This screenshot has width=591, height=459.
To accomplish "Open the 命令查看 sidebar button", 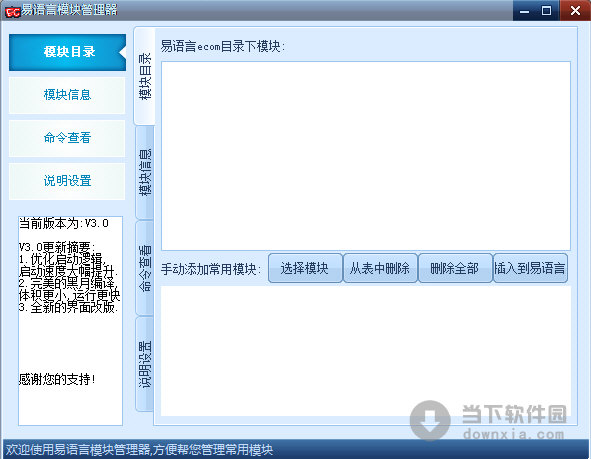I will [67, 138].
